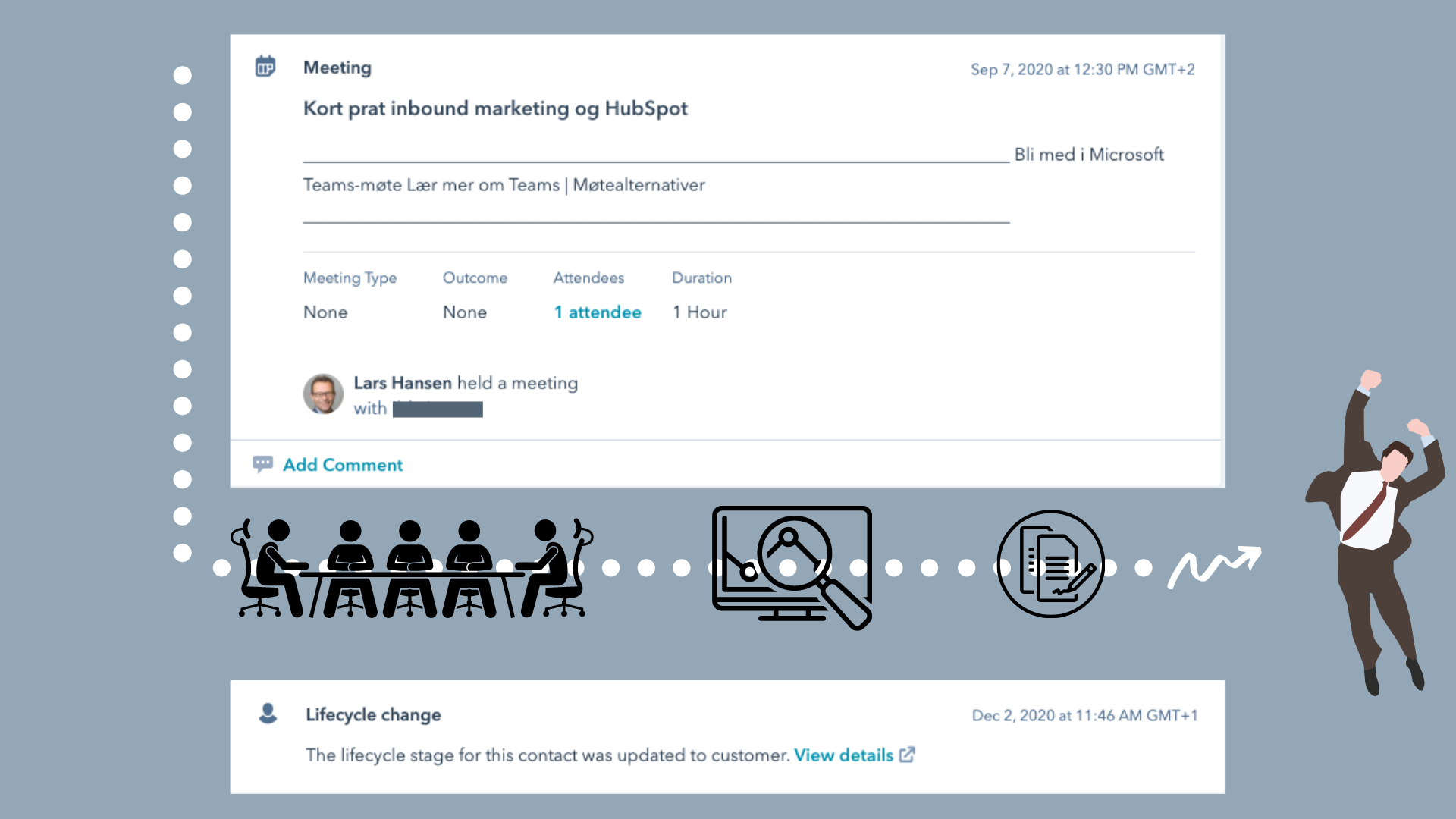Click the Dec 2, 2020 timestamp
This screenshot has height=819, width=1456.
pos(1084,716)
